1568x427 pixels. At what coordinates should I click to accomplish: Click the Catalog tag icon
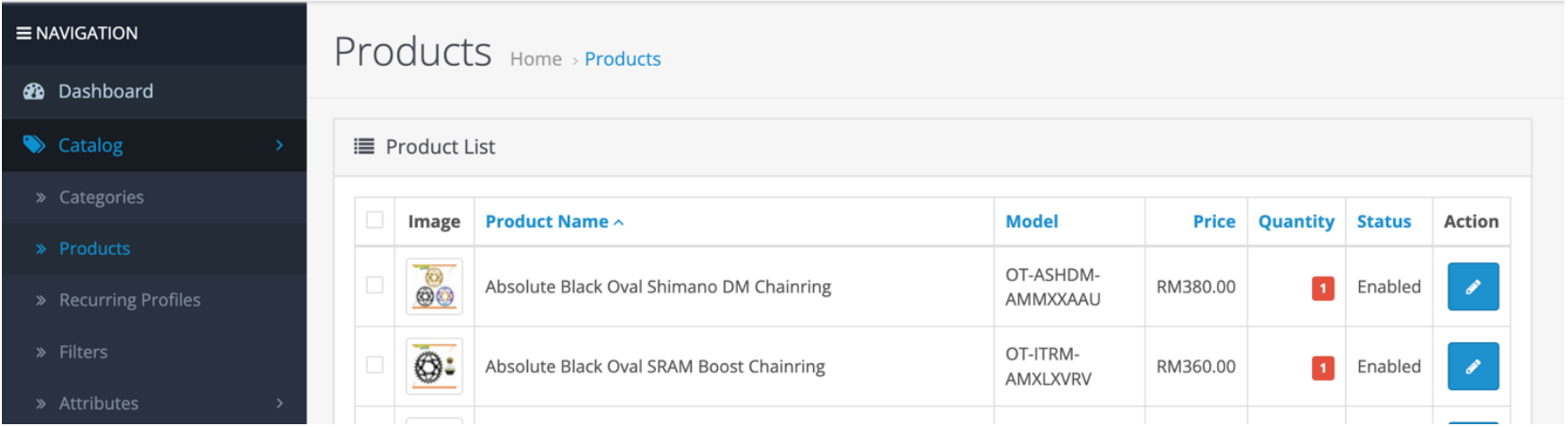pyautogui.click(x=34, y=145)
